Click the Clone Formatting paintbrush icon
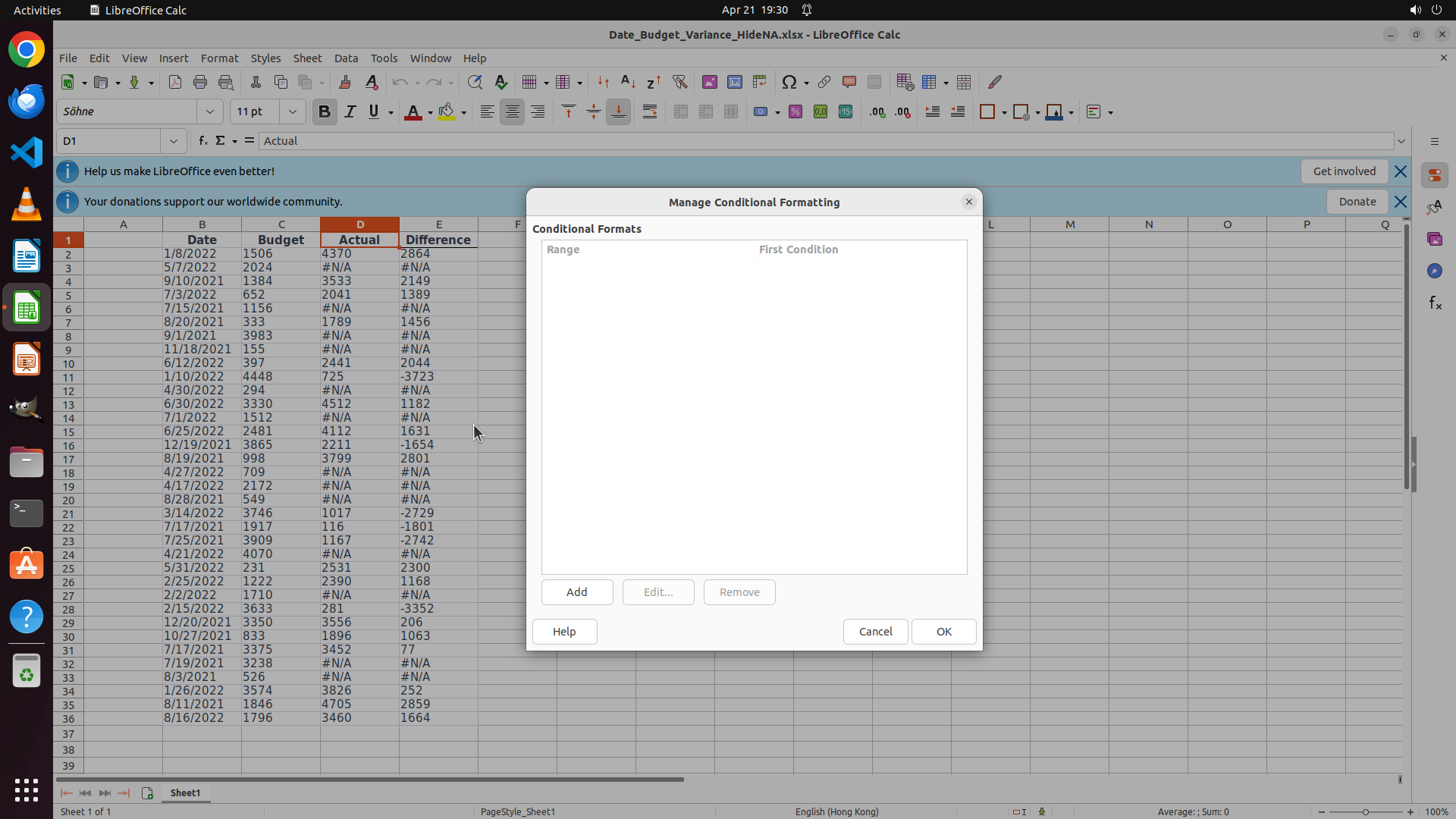 pos(345,82)
